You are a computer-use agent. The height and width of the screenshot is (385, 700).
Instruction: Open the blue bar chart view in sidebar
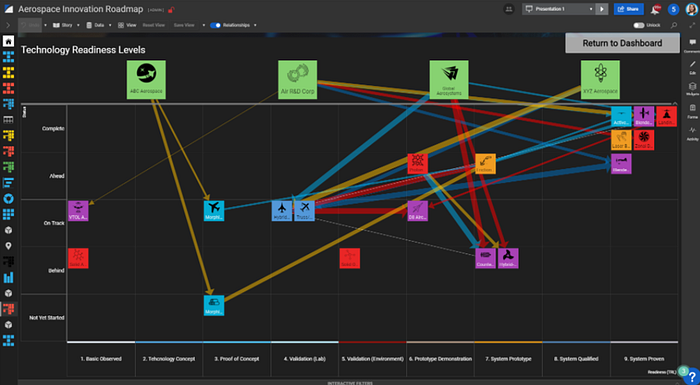pos(8,277)
